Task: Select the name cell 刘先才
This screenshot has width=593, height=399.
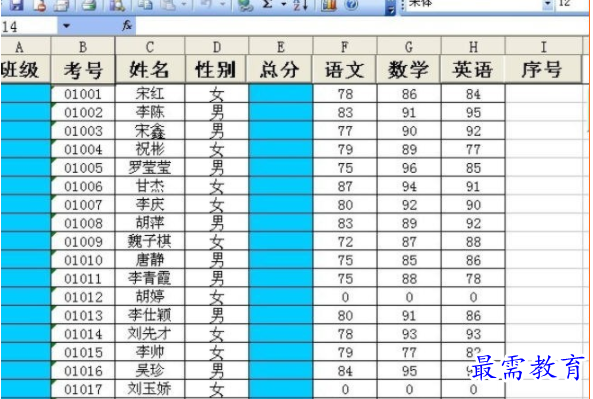Action: coord(150,334)
